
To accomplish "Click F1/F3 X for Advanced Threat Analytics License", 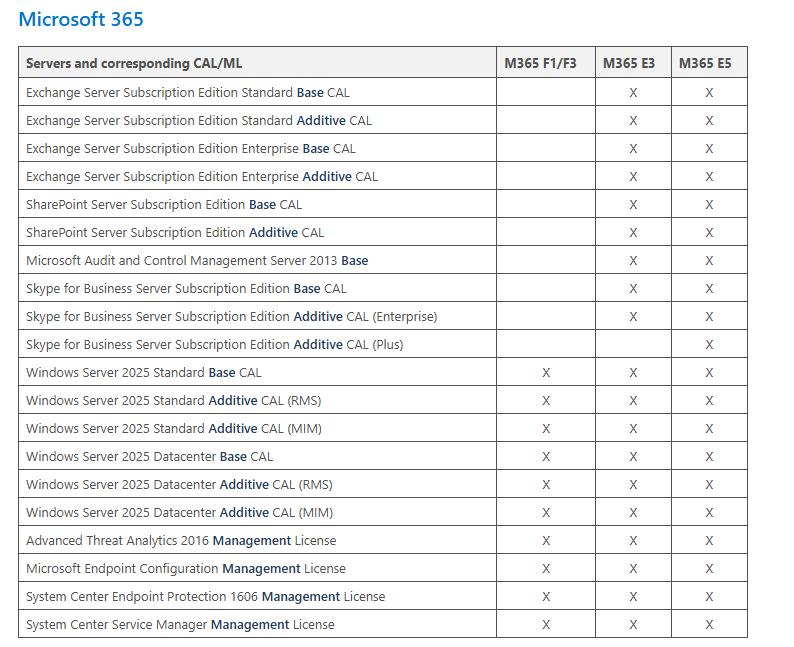I will 546,541.
